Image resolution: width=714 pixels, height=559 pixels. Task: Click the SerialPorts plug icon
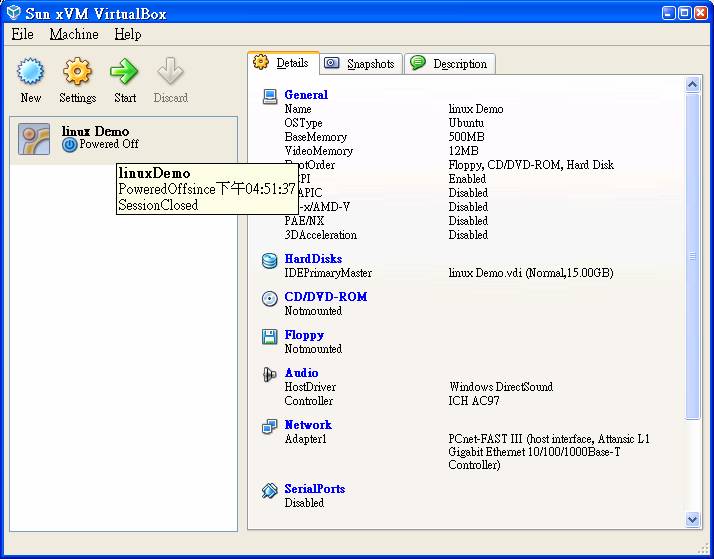coord(270,490)
